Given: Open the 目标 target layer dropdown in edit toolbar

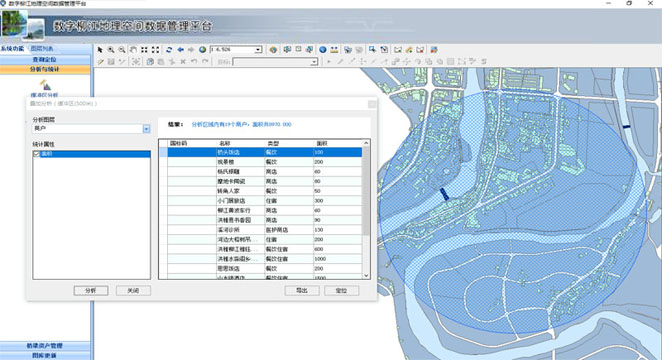Looking at the screenshot, I should tap(314, 62).
